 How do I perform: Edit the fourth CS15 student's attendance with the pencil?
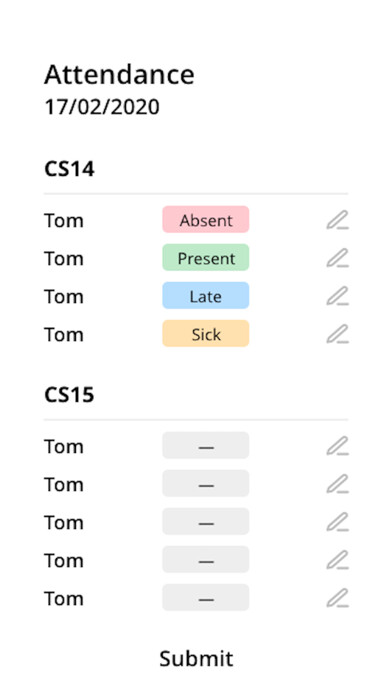(338, 560)
